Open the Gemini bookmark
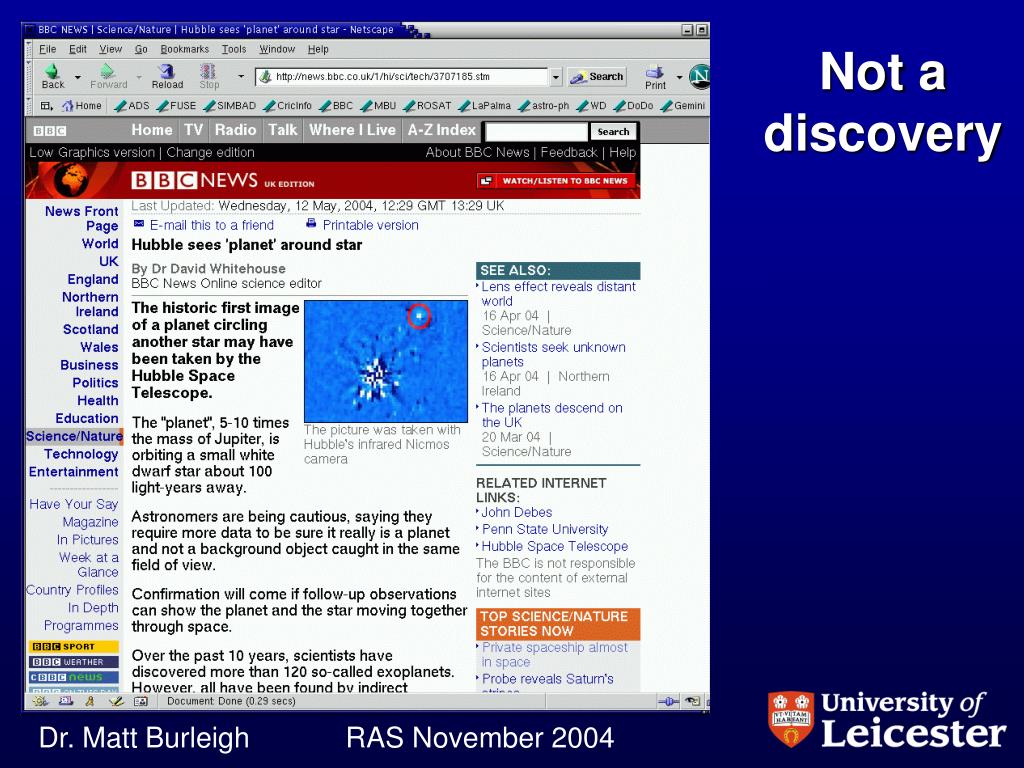The height and width of the screenshot is (768, 1024). point(682,106)
